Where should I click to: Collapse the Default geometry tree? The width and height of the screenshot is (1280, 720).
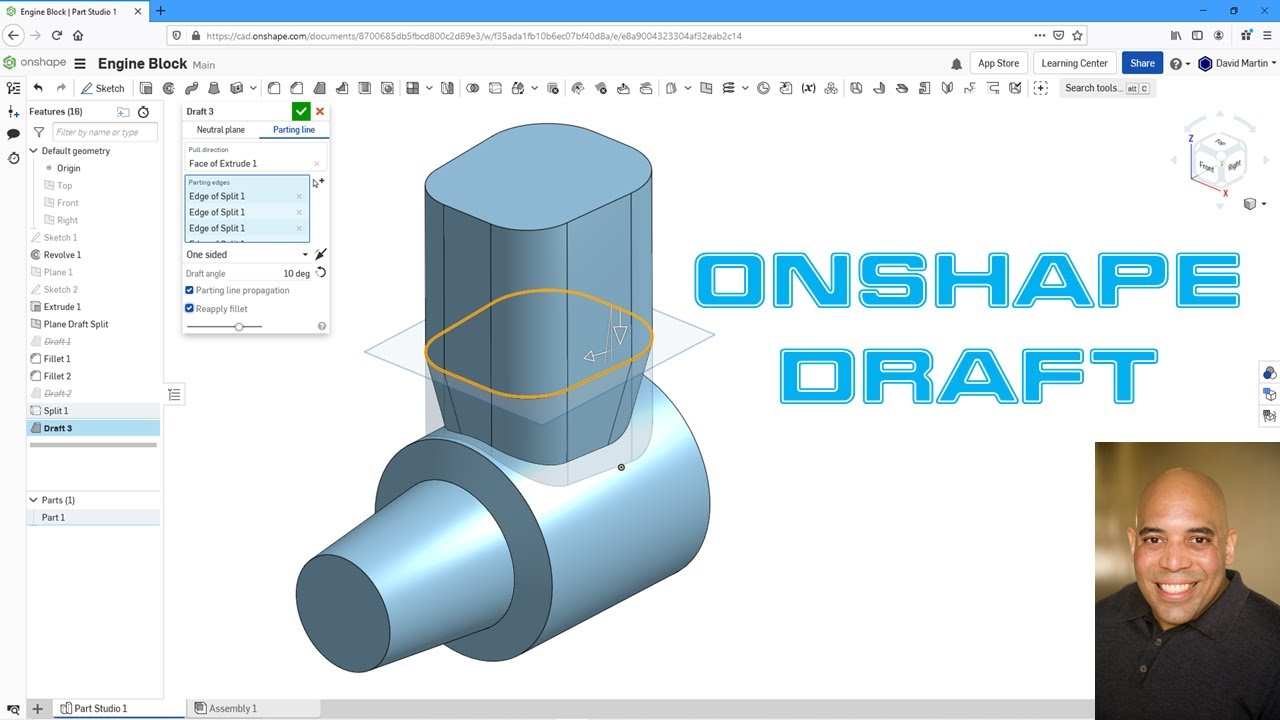coord(33,151)
